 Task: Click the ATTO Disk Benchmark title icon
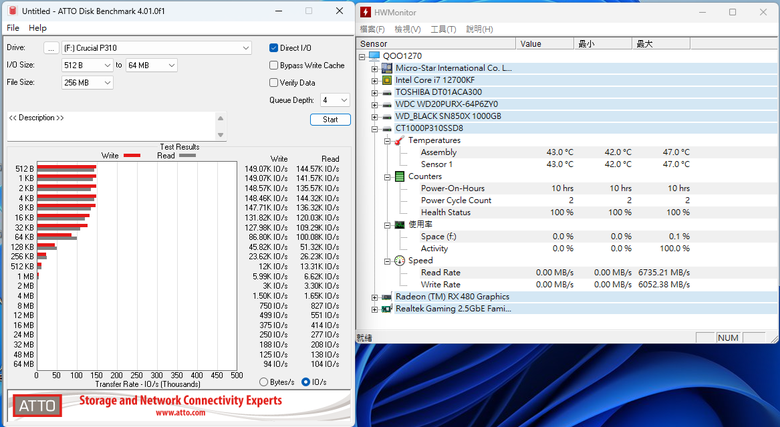(12, 10)
